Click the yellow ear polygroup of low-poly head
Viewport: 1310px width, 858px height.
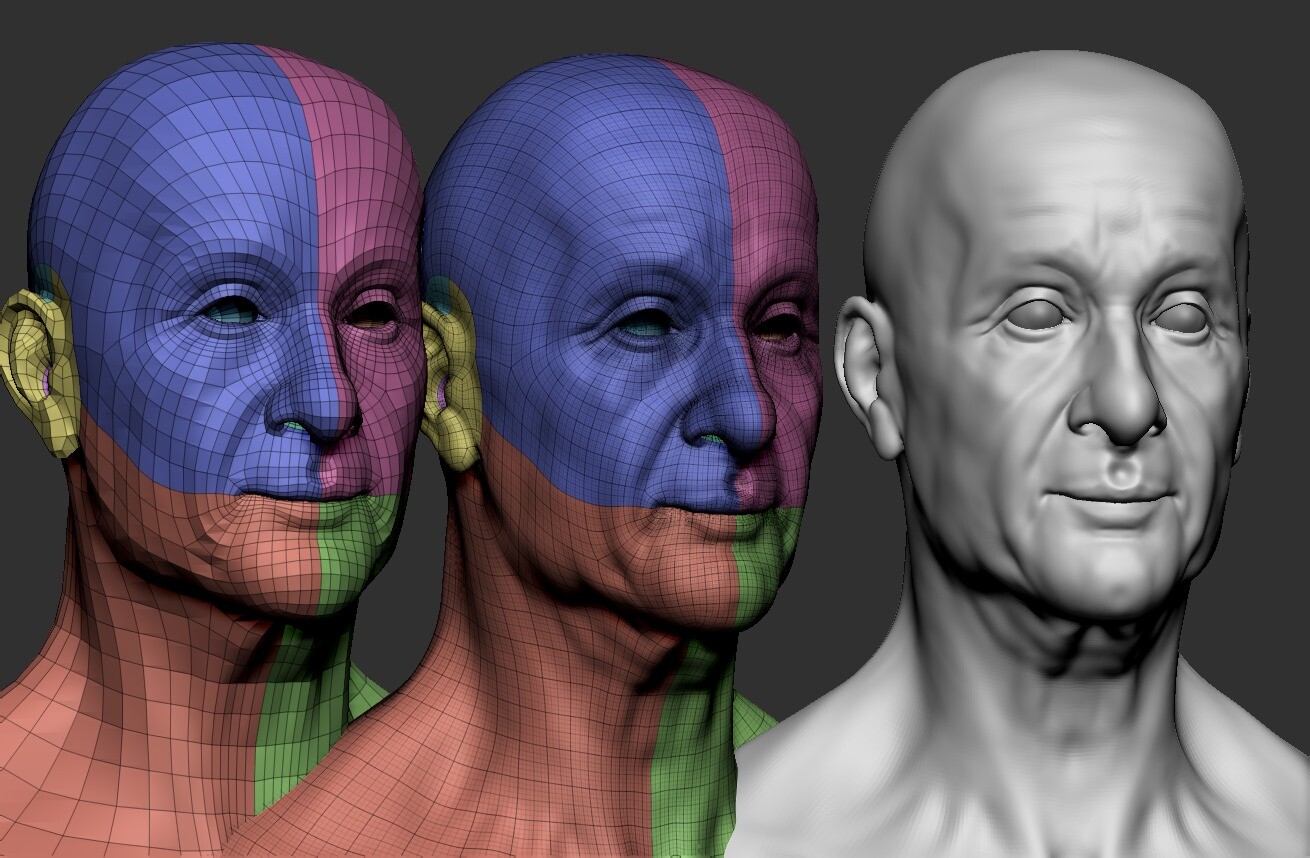click(40, 372)
